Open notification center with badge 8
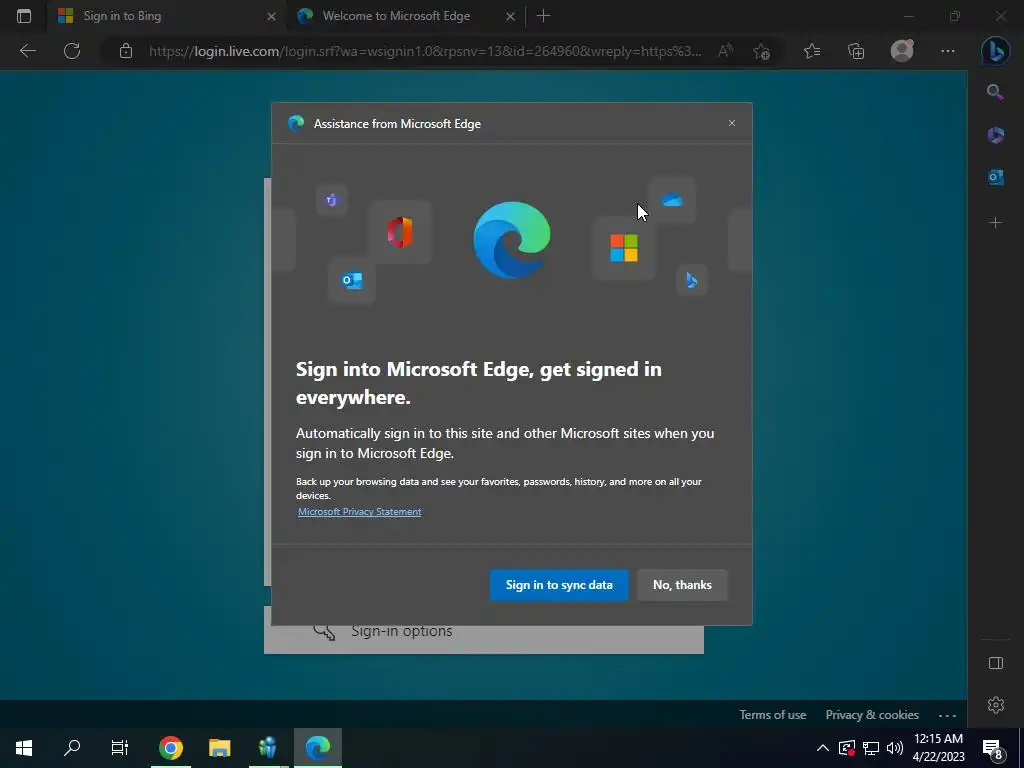 coord(993,749)
